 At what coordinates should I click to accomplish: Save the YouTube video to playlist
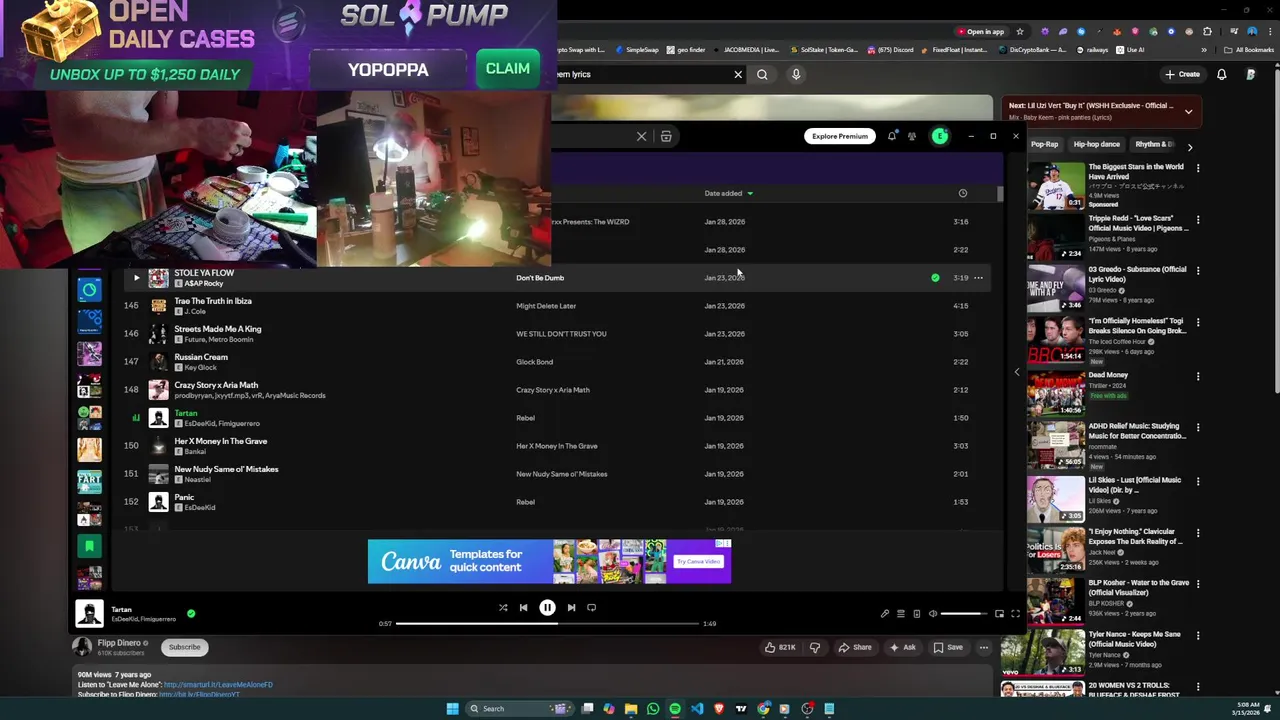tap(948, 647)
